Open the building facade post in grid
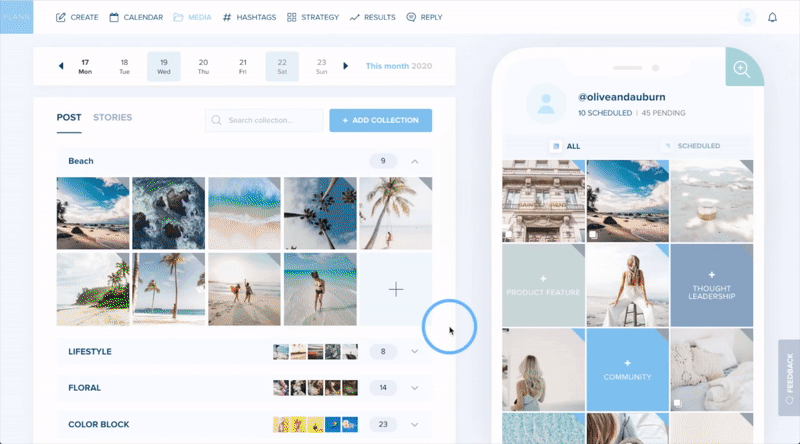 pyautogui.click(x=543, y=201)
